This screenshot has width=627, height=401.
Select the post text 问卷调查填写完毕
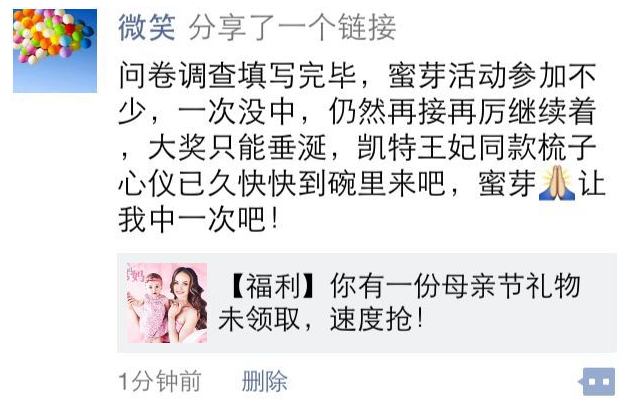coord(237,75)
